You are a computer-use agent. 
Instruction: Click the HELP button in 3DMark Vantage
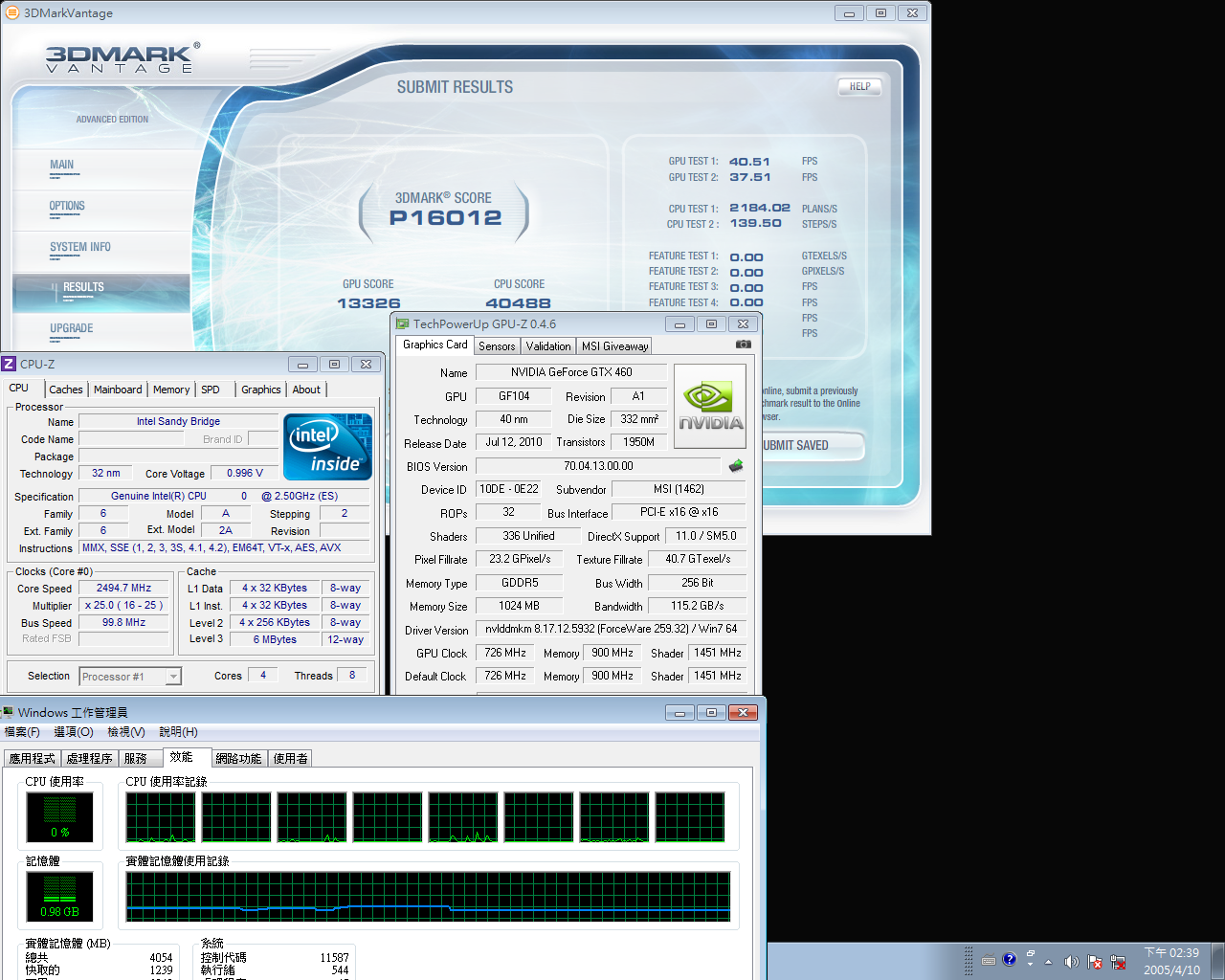(x=859, y=86)
